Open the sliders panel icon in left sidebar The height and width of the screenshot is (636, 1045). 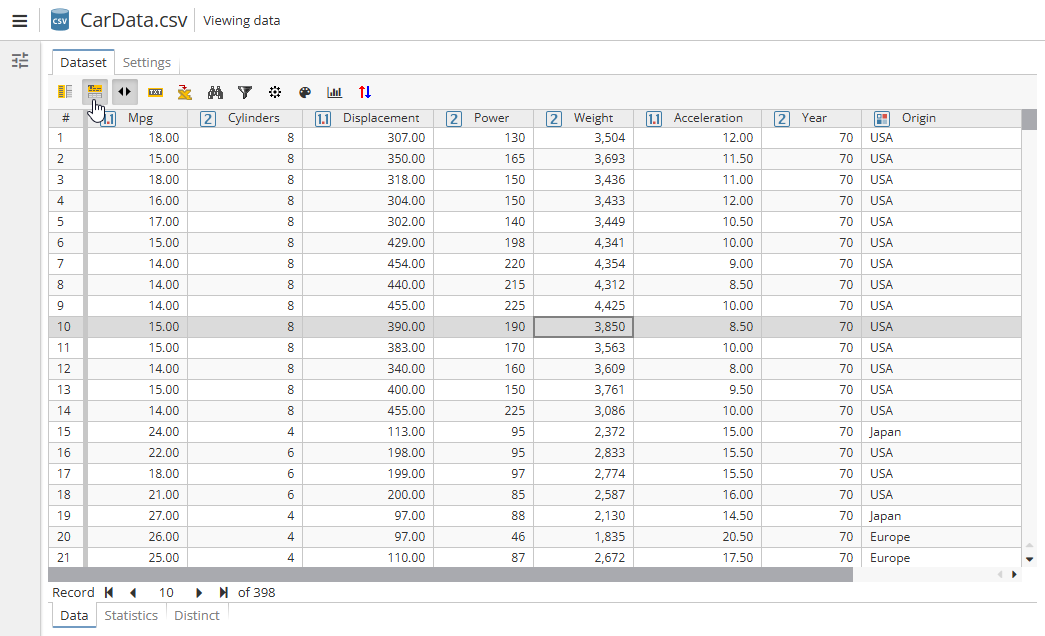tap(20, 61)
